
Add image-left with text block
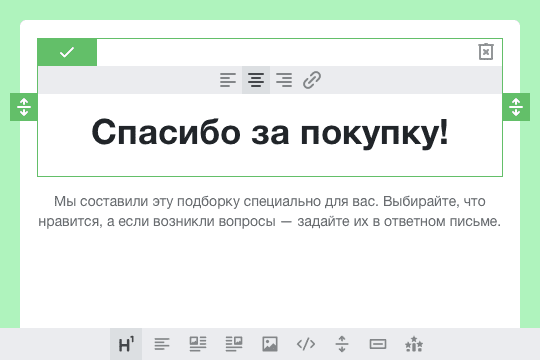tap(198, 344)
